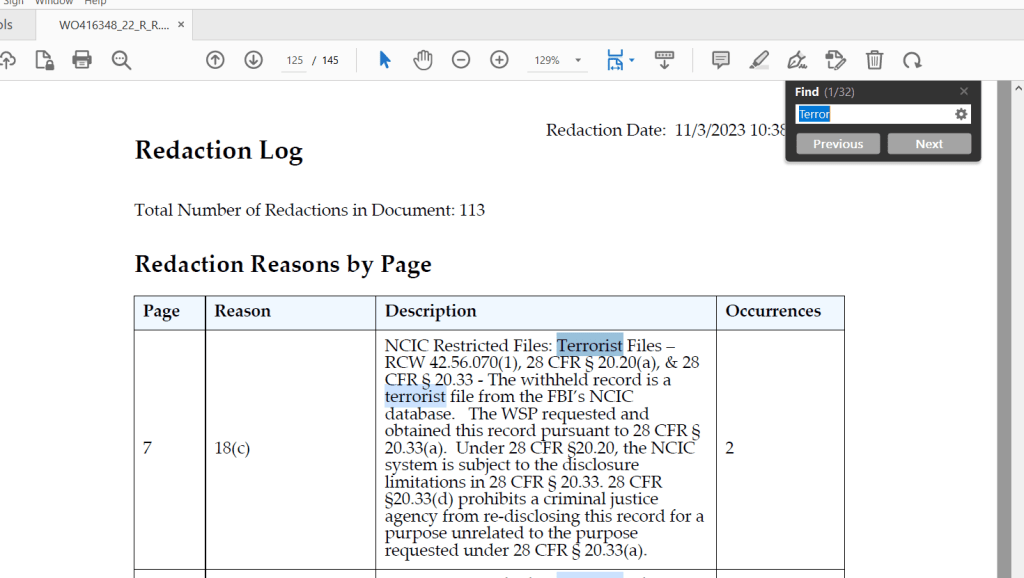Select the highlight text pen tool
Screen dimensions: 1024x578
(x=759, y=60)
